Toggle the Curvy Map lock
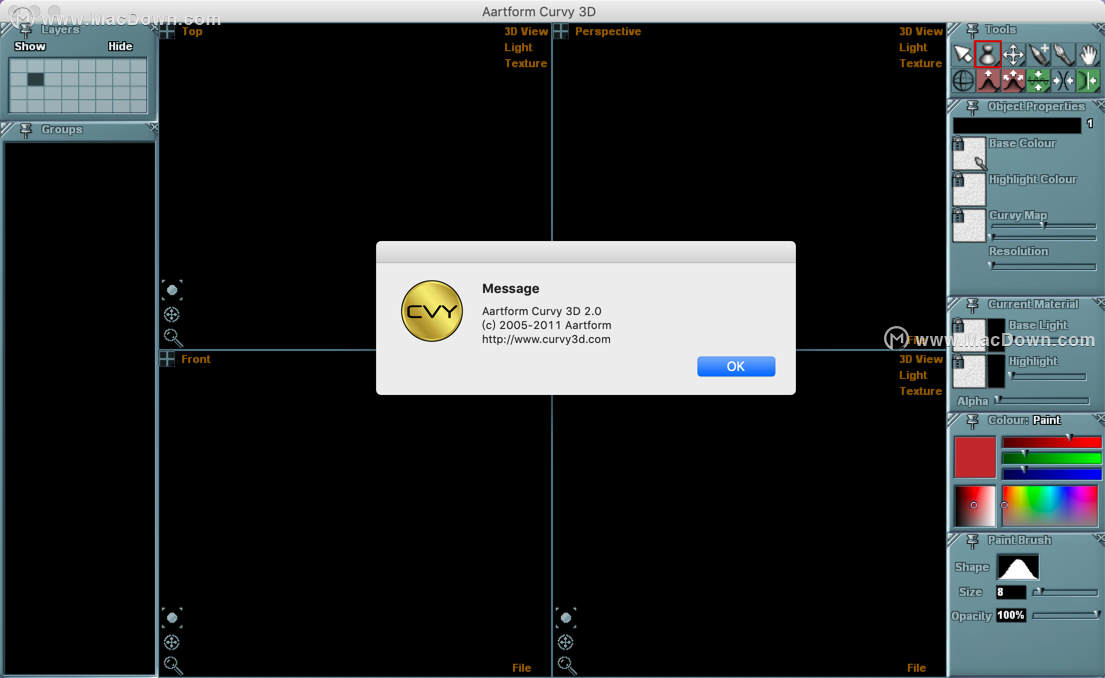 [958, 215]
